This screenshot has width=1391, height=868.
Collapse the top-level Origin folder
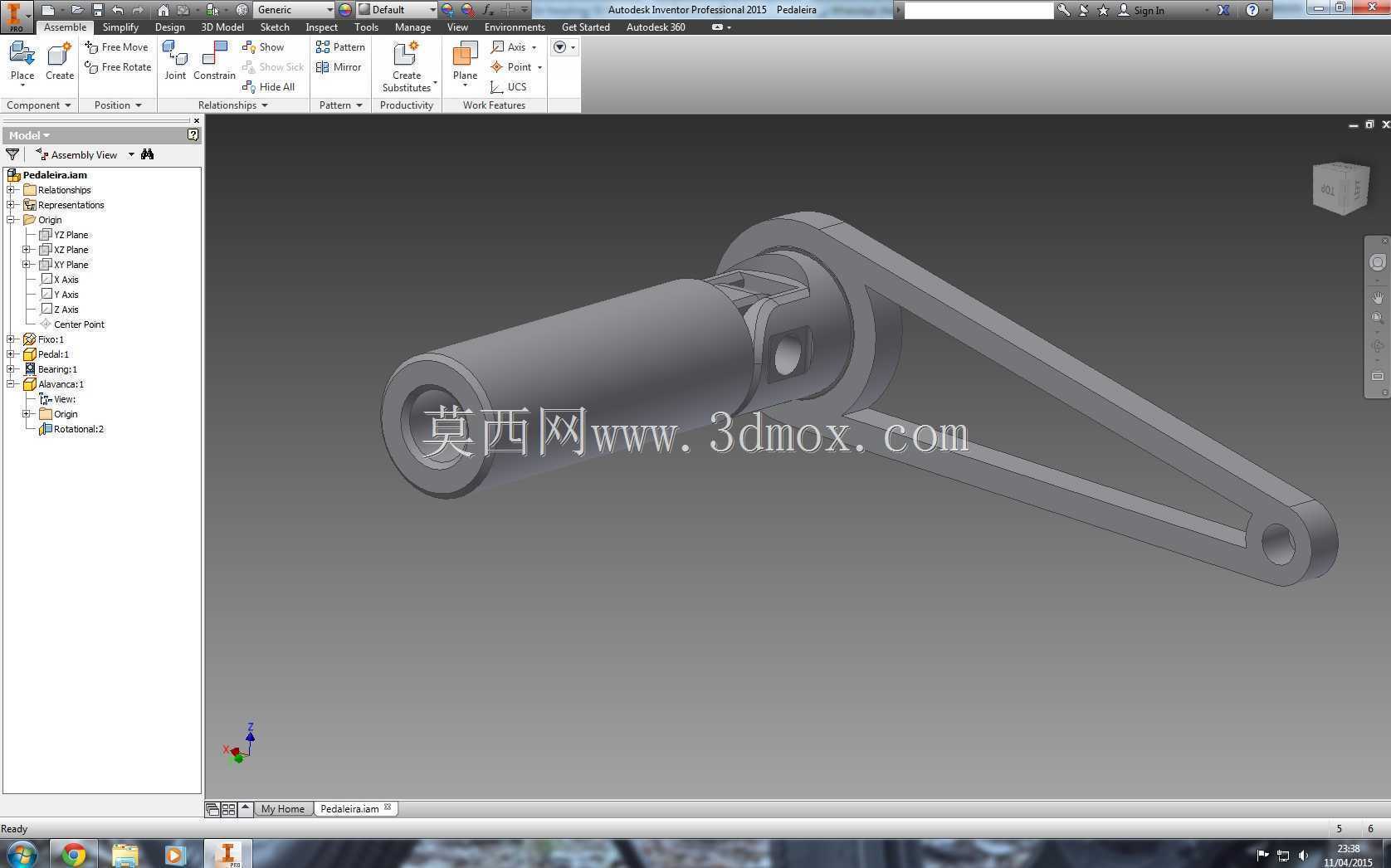click(x=12, y=220)
